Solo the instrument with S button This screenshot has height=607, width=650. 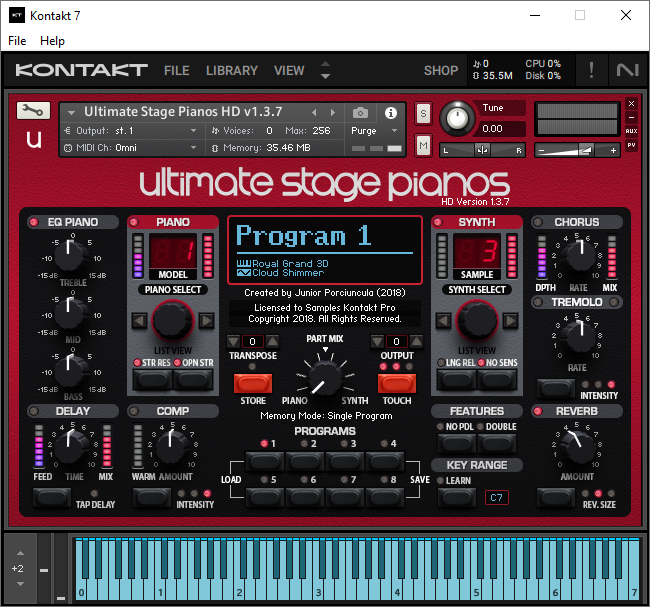click(x=423, y=113)
